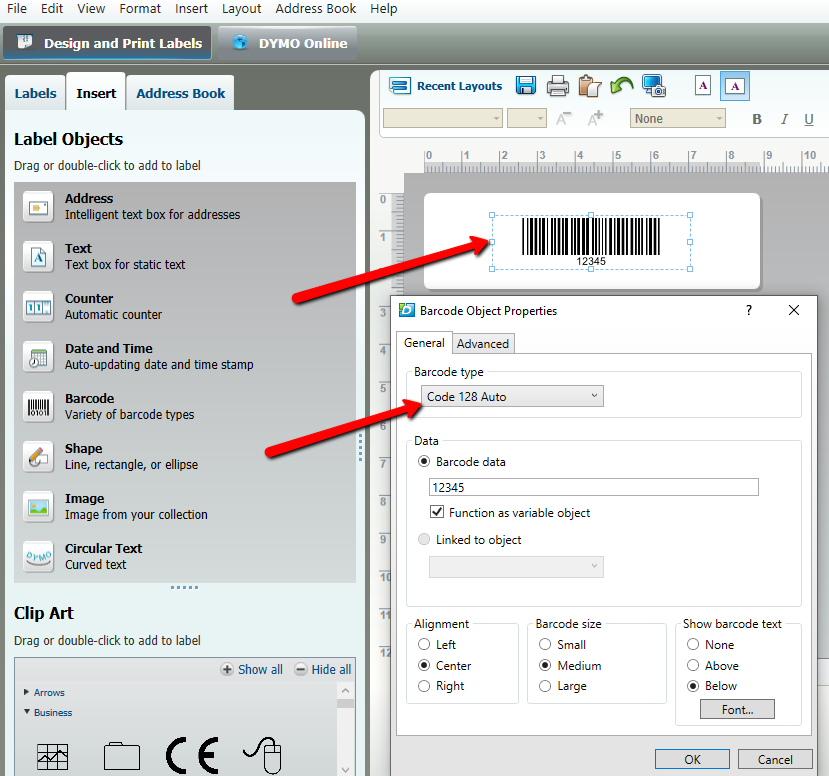Click the Shape label object icon
The image size is (829, 776).
tap(38, 457)
